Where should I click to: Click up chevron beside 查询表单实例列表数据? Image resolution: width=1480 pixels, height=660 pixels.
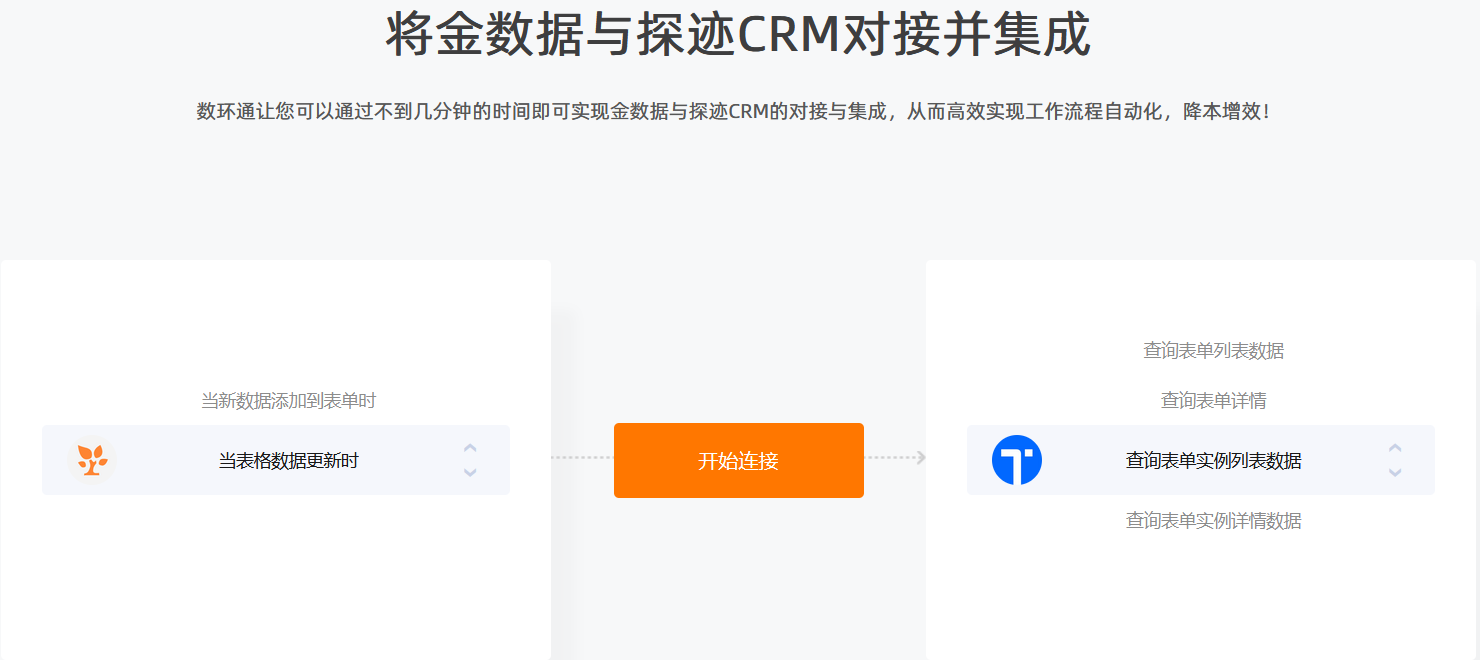(x=1395, y=448)
